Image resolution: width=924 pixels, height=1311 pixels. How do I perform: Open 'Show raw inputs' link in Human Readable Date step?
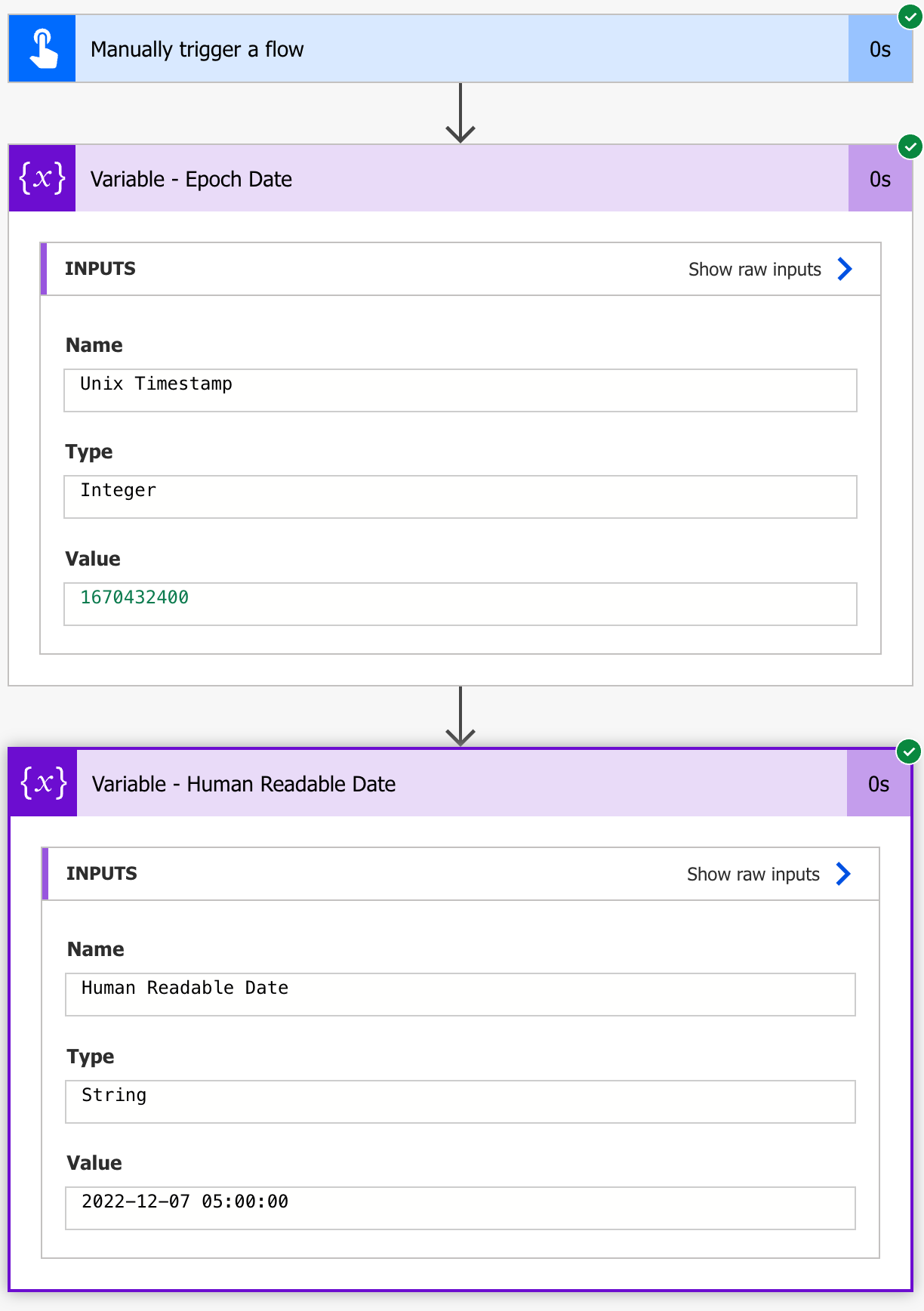pos(753,875)
